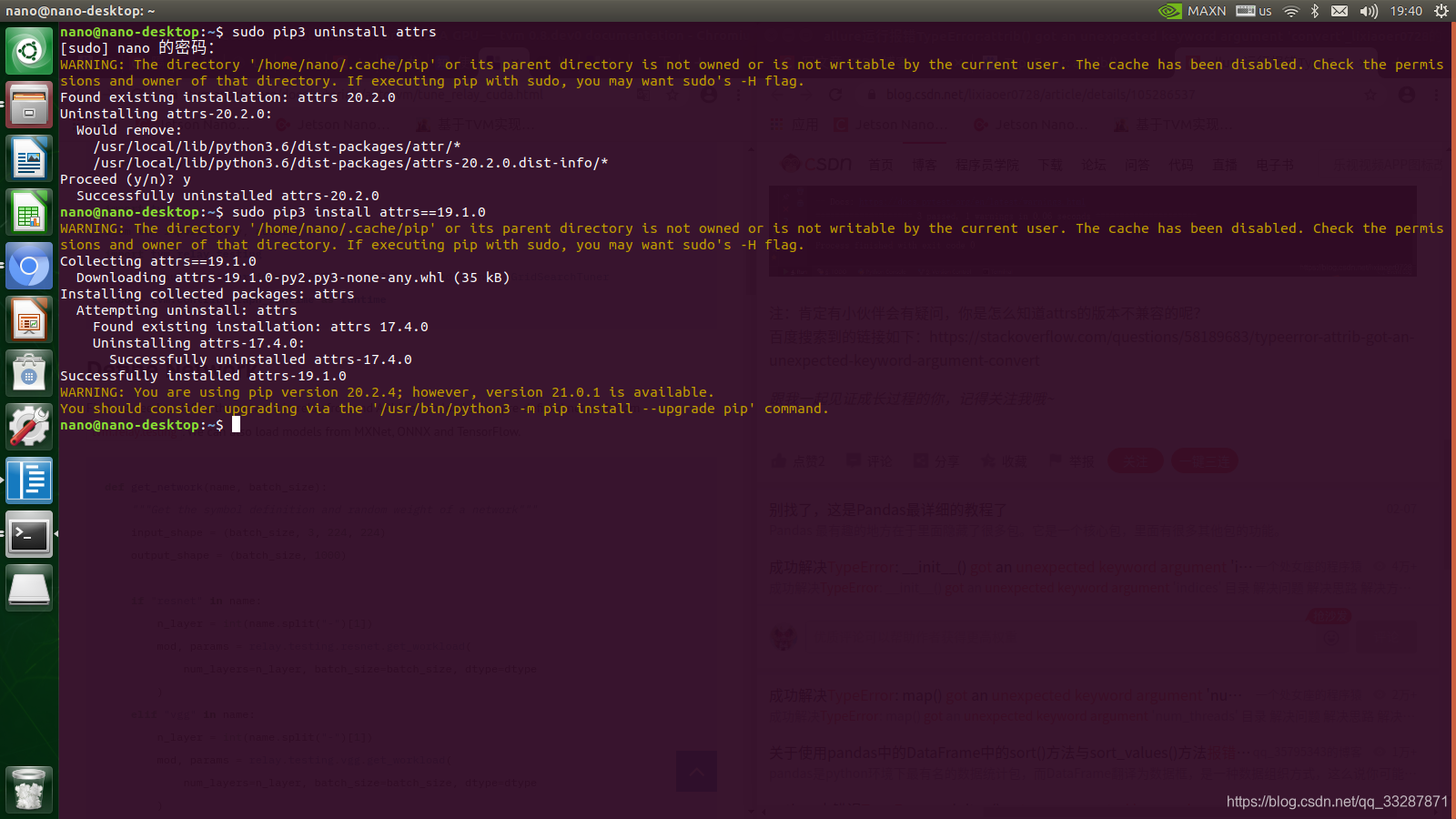Viewport: 1456px width, 819px height.
Task: Open Ubuntu Software store icon
Action: tap(29, 373)
